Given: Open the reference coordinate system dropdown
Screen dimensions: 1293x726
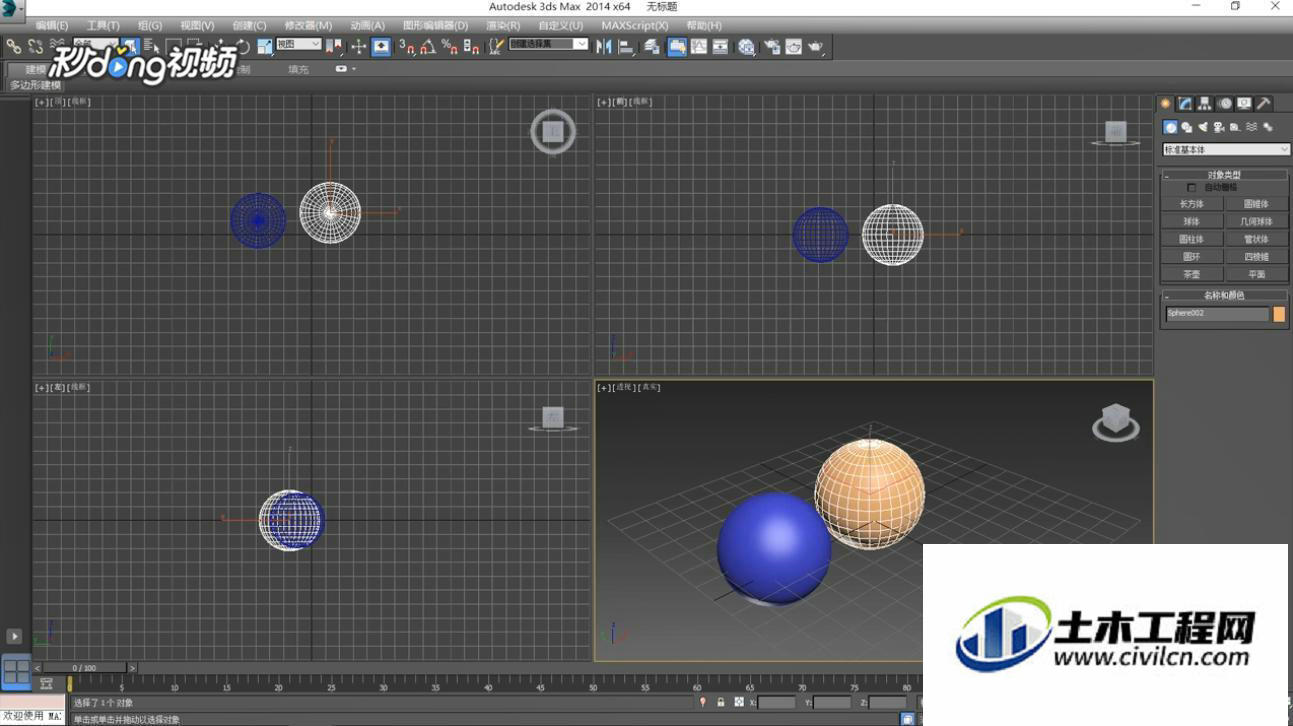Looking at the screenshot, I should (x=298, y=44).
